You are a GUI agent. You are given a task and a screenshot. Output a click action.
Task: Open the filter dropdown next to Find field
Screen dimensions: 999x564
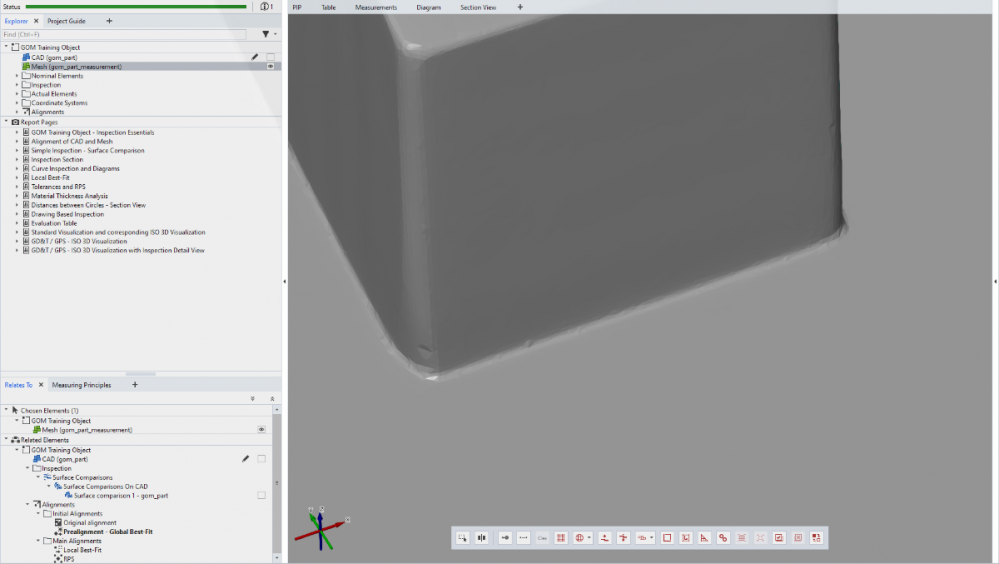coord(266,34)
